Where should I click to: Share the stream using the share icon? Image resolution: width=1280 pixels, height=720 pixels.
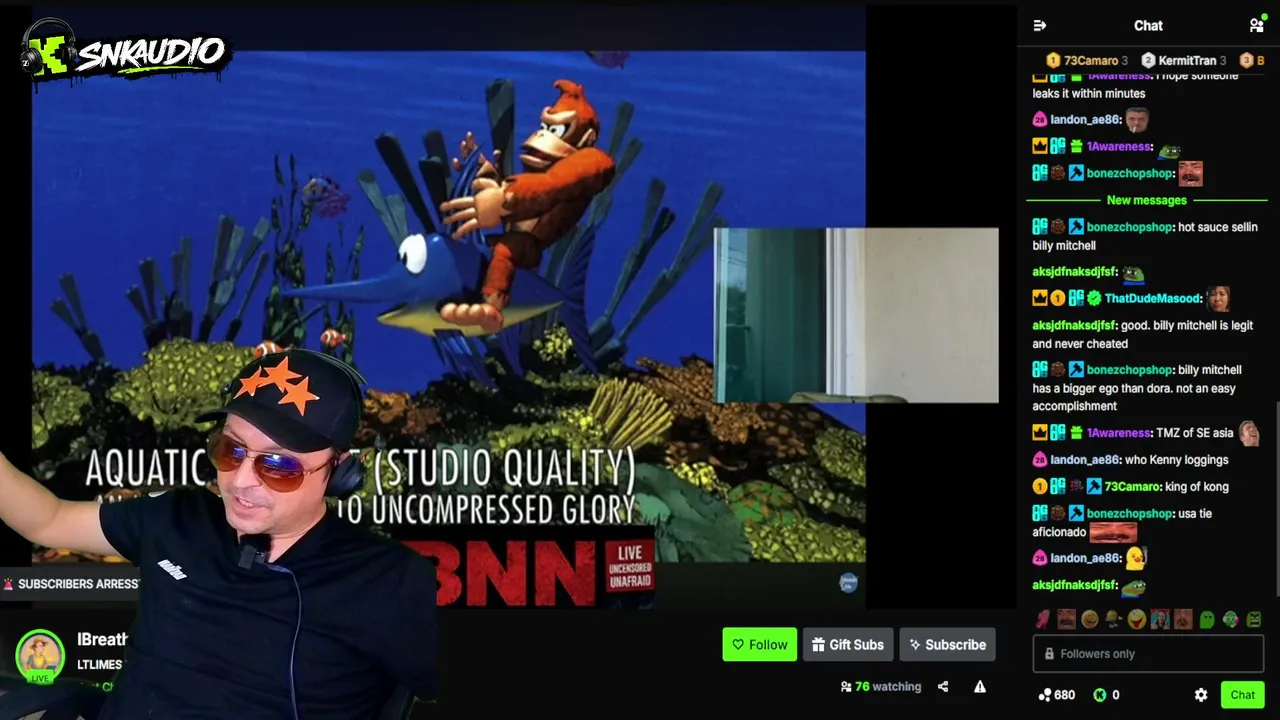pyautogui.click(x=943, y=687)
